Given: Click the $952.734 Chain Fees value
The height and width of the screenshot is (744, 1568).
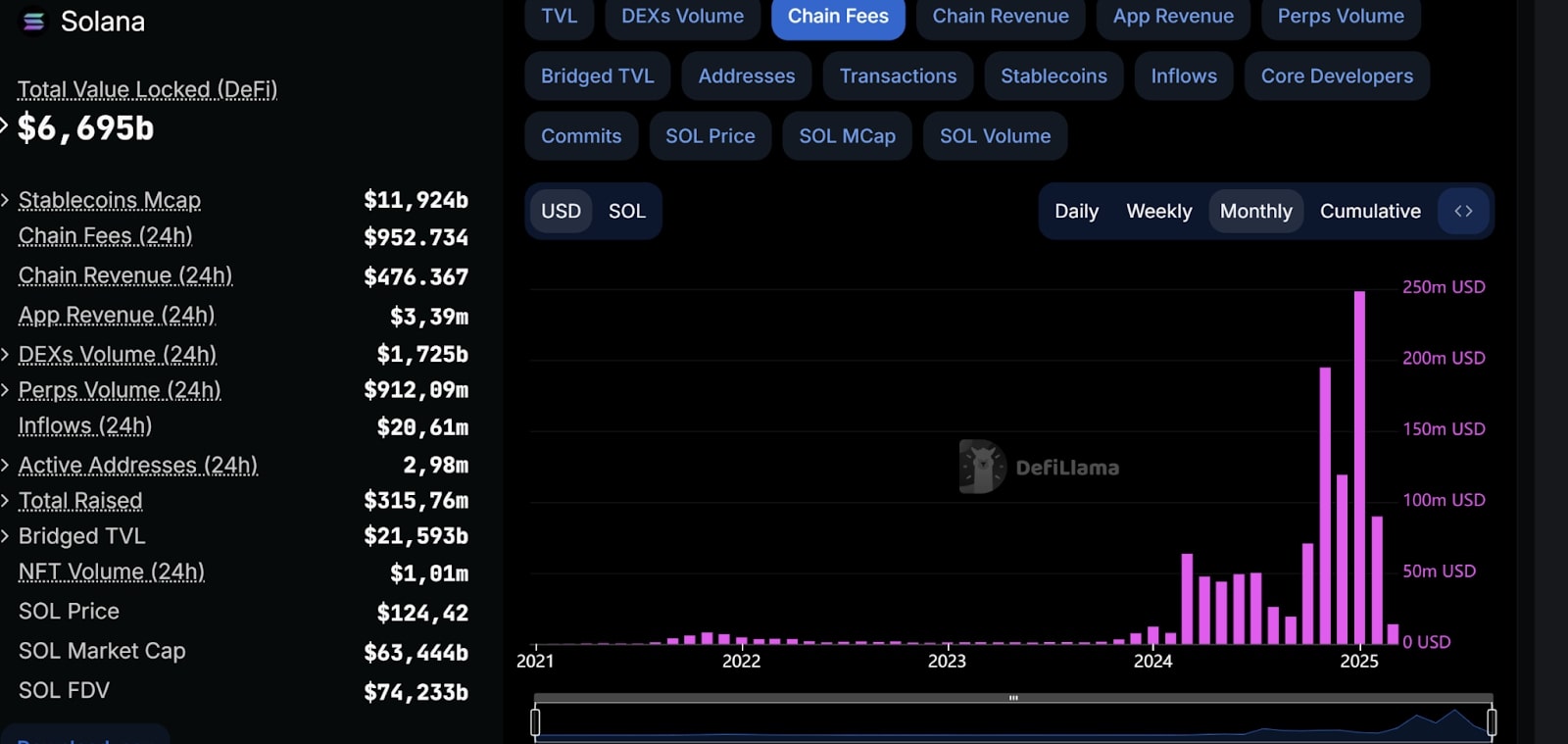Looking at the screenshot, I should click(416, 237).
